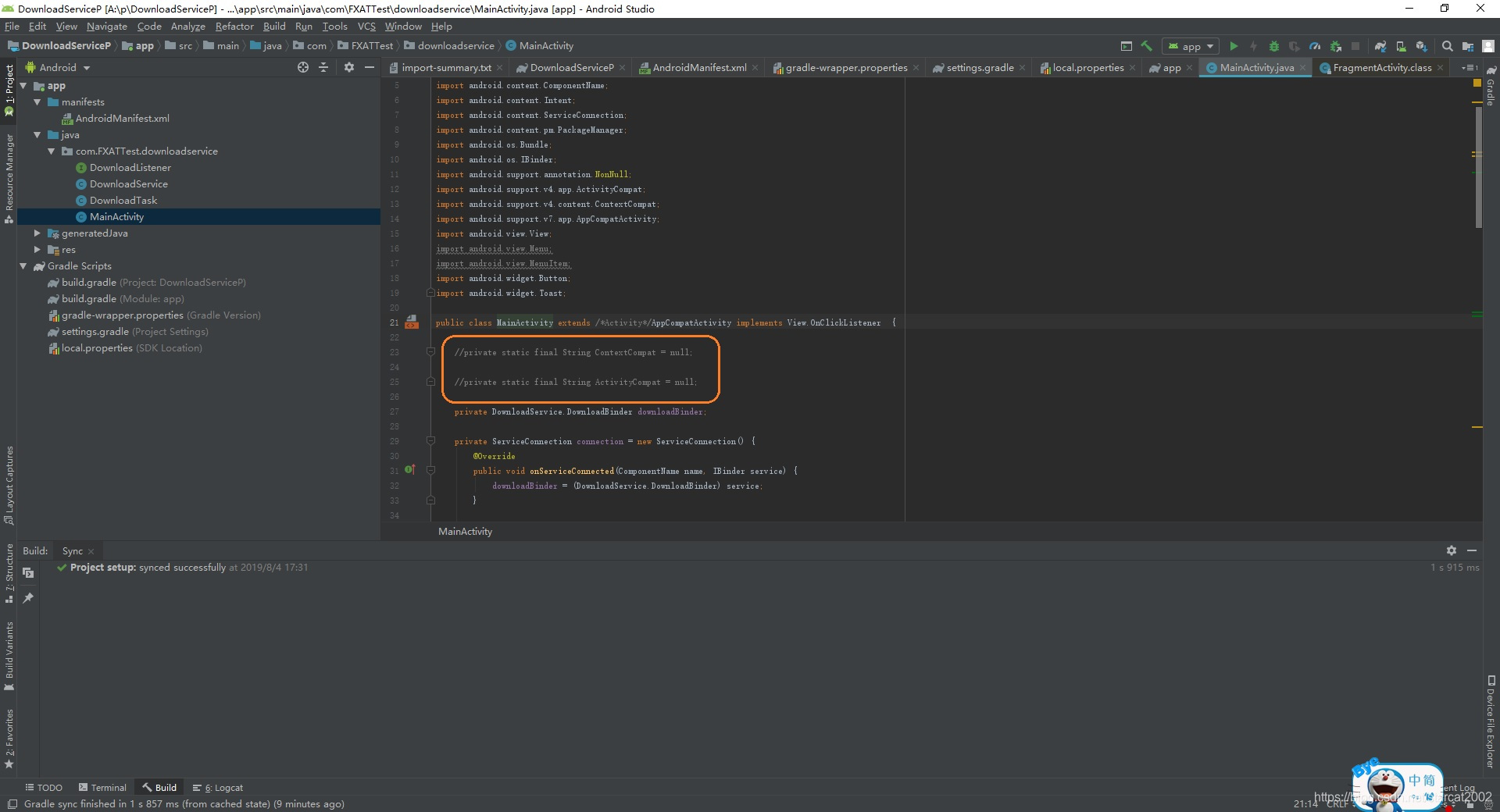Open the SDK Manager icon

1421,46
